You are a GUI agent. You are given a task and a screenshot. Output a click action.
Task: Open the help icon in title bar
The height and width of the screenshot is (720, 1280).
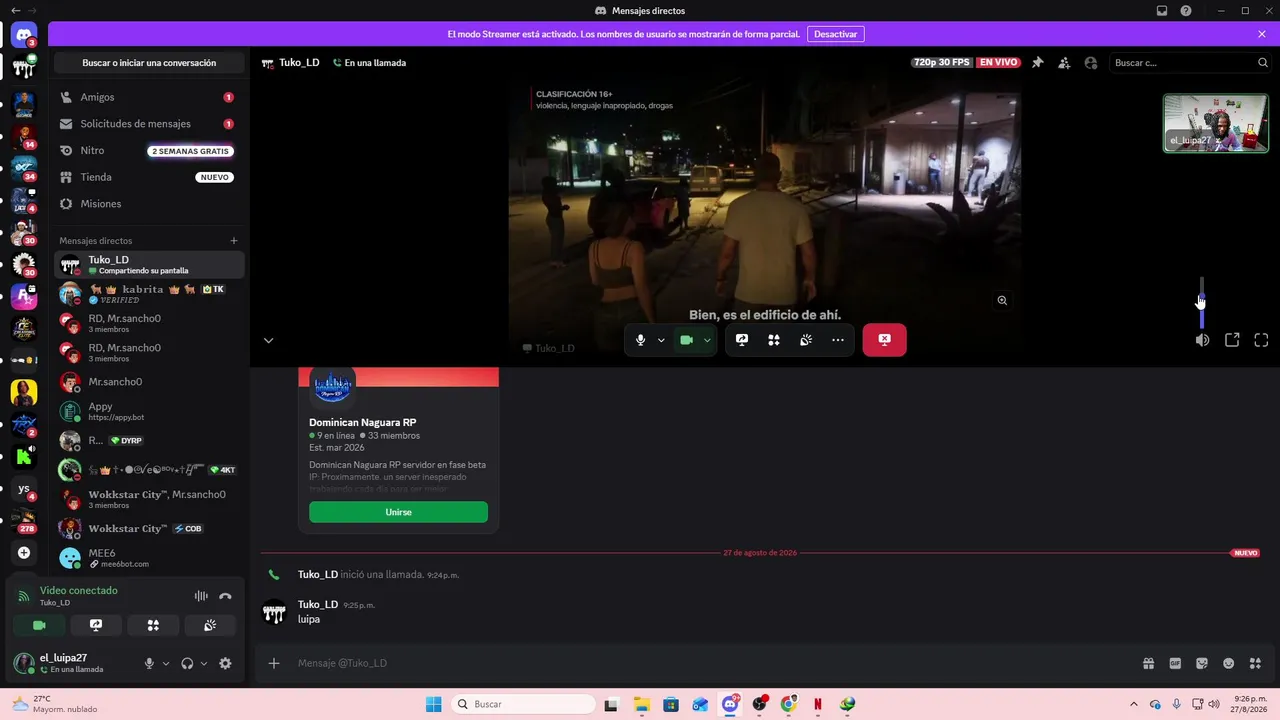(x=1186, y=11)
